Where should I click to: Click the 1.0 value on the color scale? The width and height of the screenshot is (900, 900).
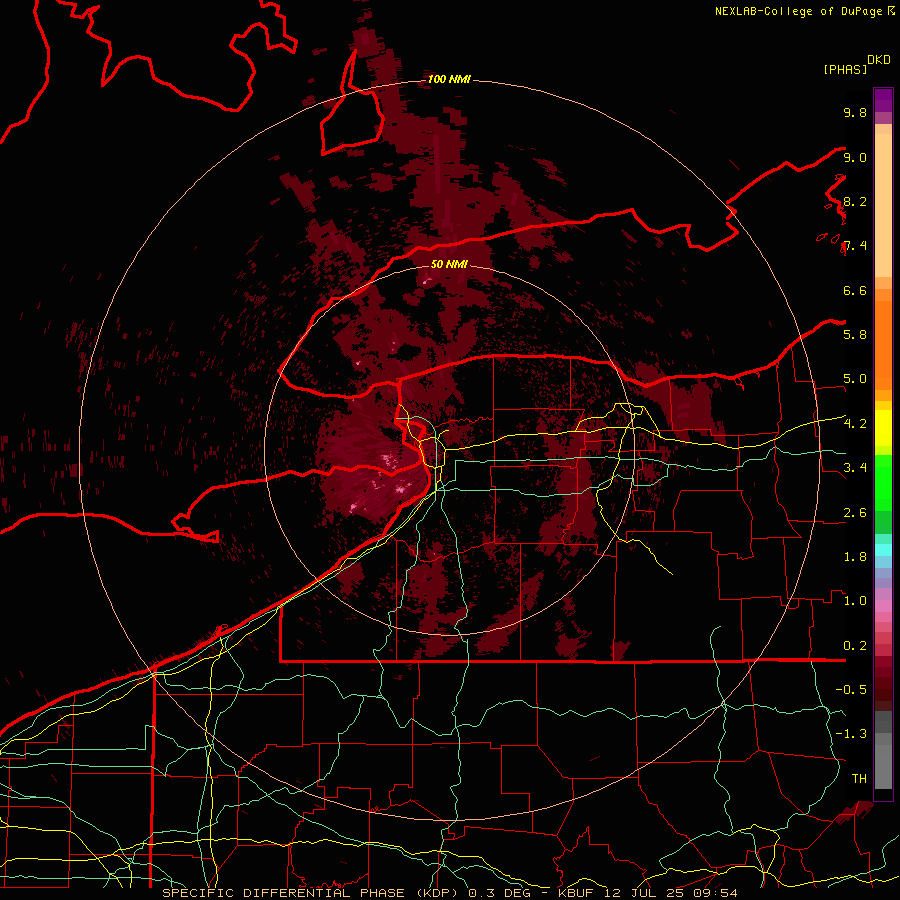pyautogui.click(x=855, y=601)
